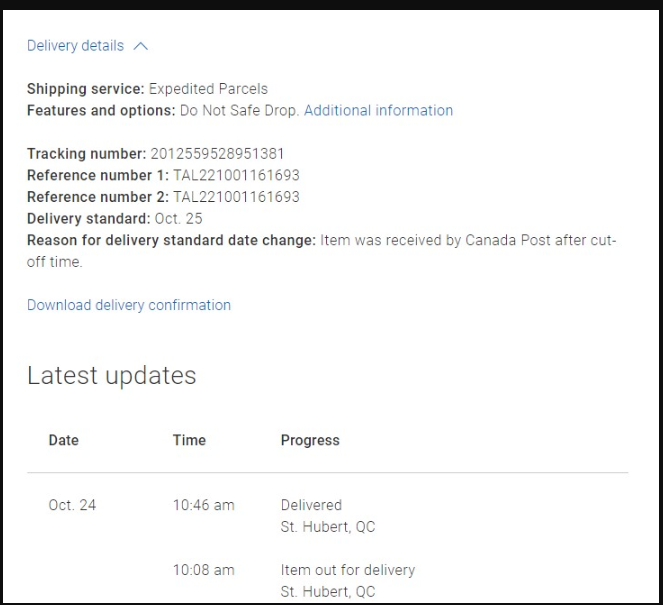Click the Delivery standard Oct. 25 text
Screen dimensions: 663x605
(x=180, y=218)
